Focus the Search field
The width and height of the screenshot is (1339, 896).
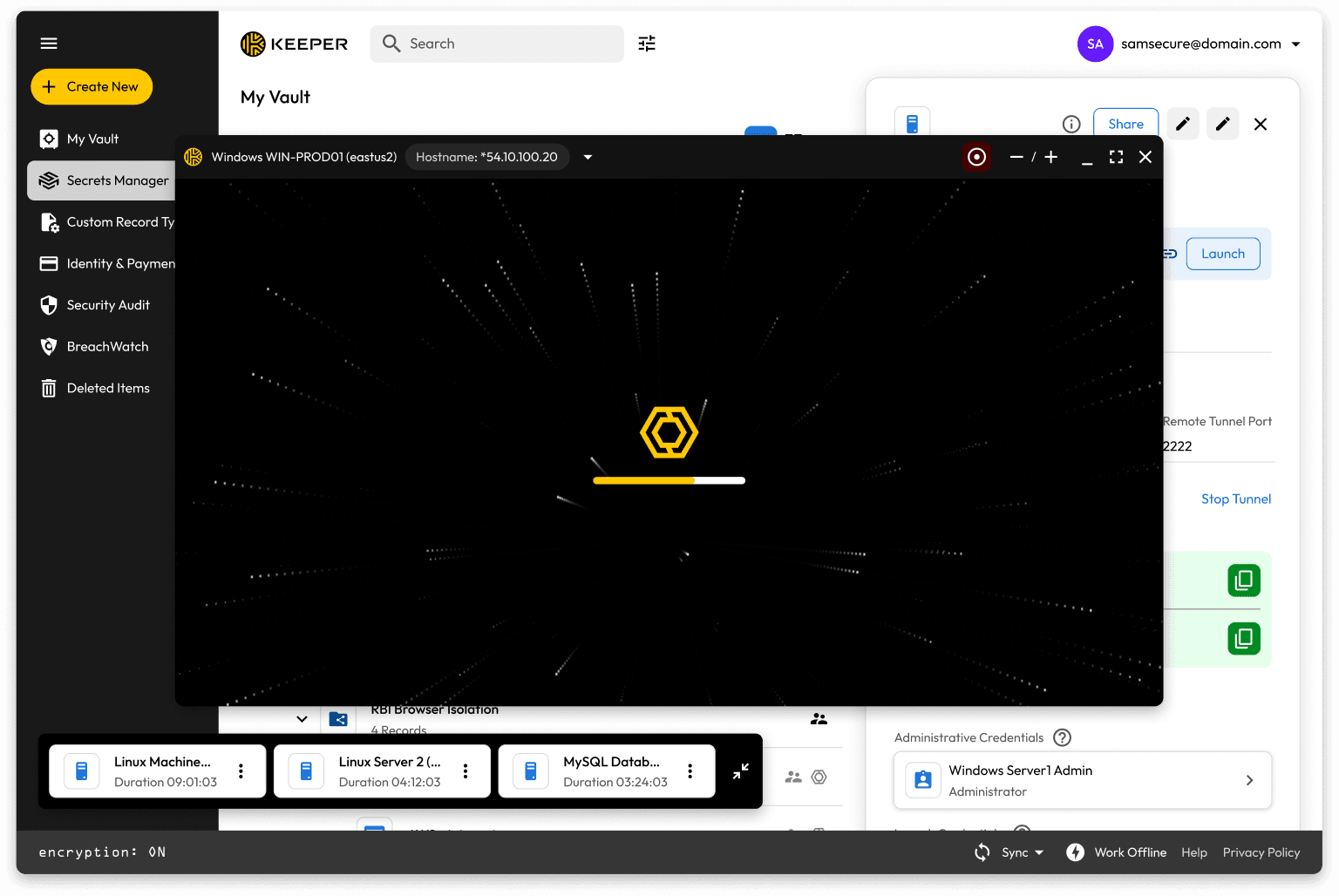(x=497, y=44)
